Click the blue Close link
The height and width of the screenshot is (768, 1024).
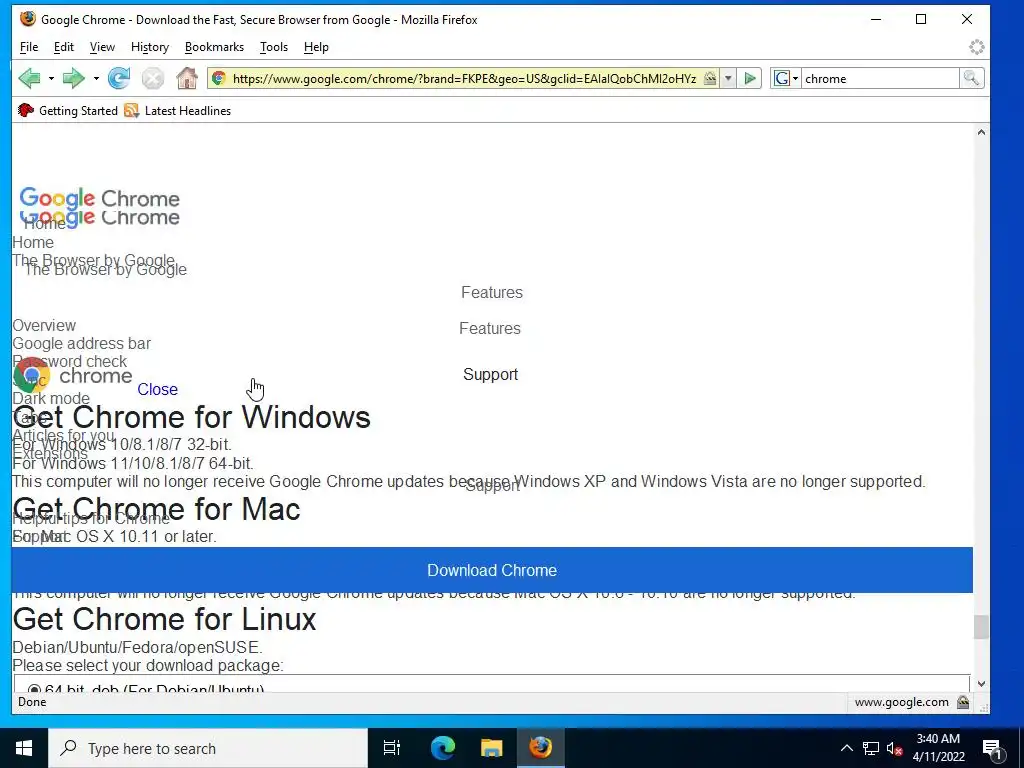pyautogui.click(x=157, y=389)
